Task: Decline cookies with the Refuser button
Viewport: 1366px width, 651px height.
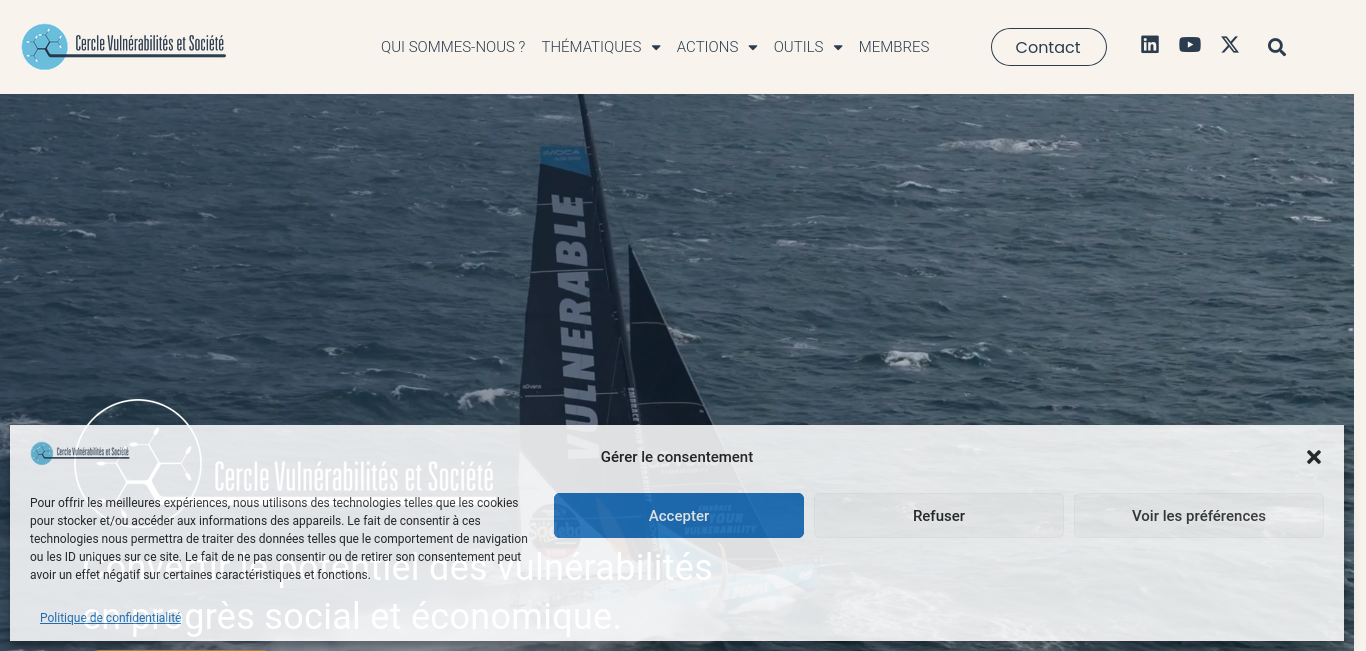Action: tap(939, 516)
